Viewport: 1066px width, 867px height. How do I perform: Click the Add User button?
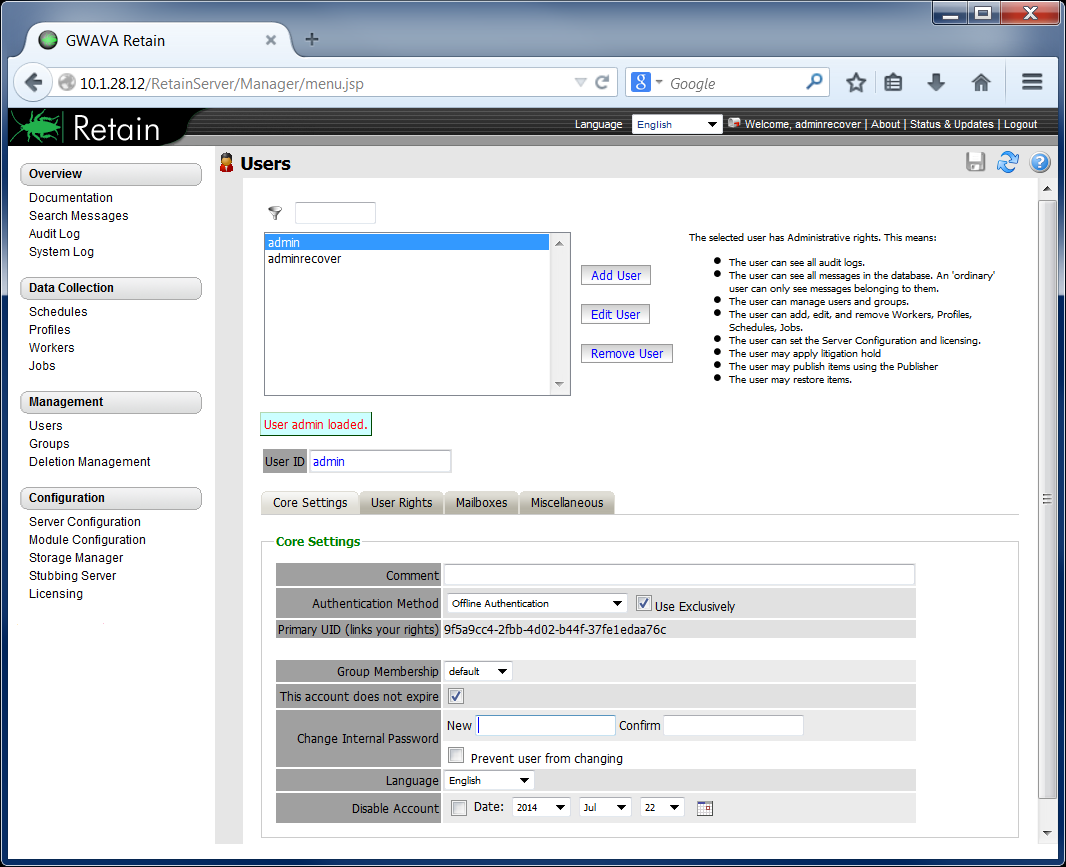(x=616, y=275)
